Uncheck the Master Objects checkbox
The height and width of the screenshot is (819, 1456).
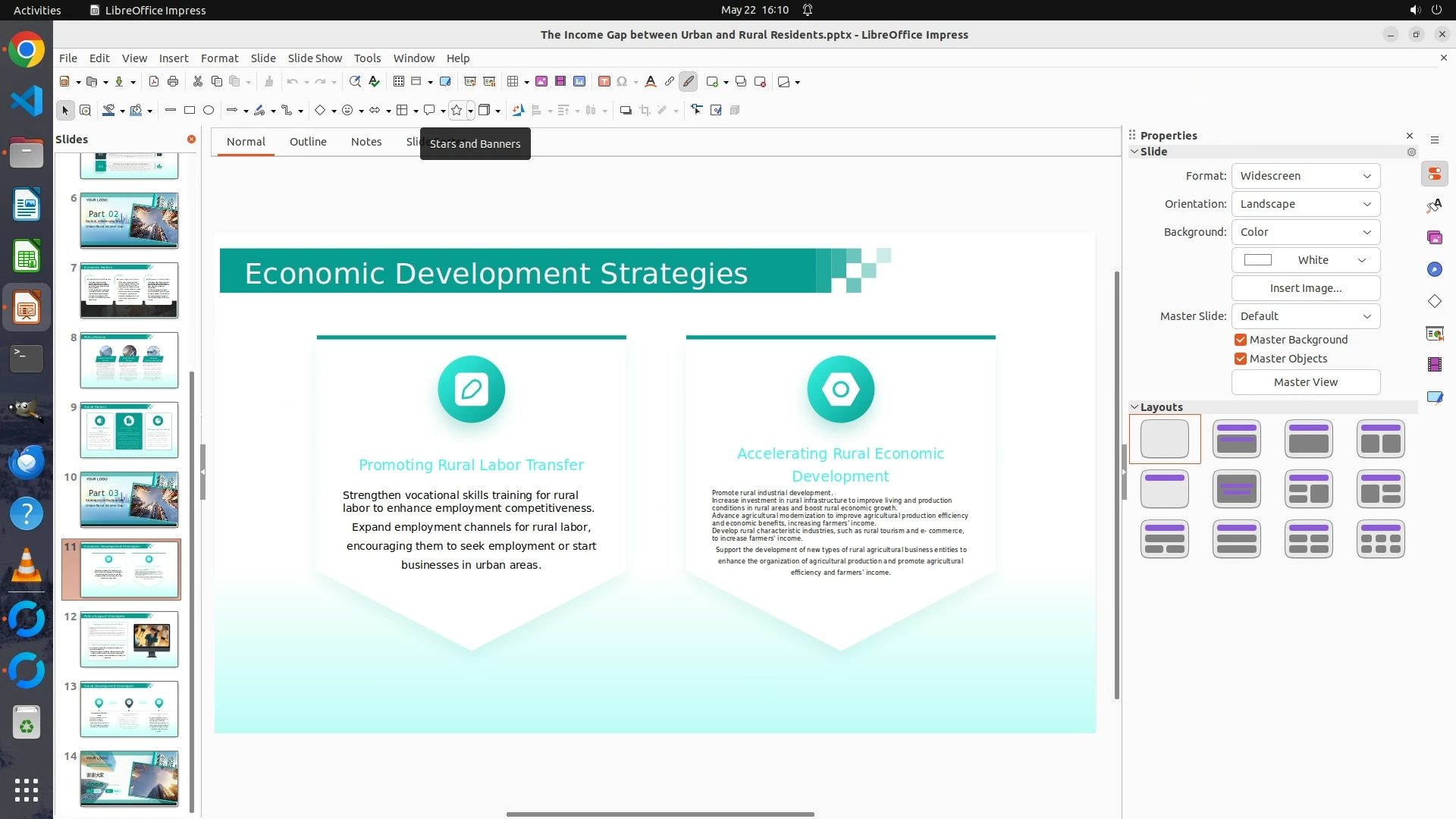tap(1241, 359)
